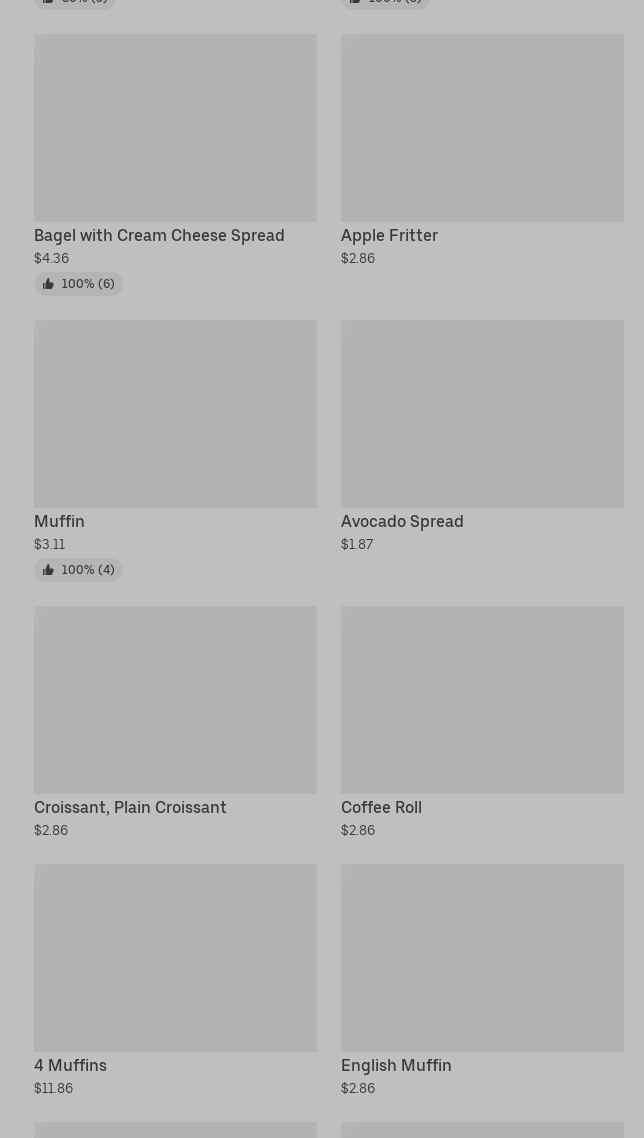Click thumbs-up icon on Muffin rating
Screen dimensions: 644x1138
[x=48, y=570]
